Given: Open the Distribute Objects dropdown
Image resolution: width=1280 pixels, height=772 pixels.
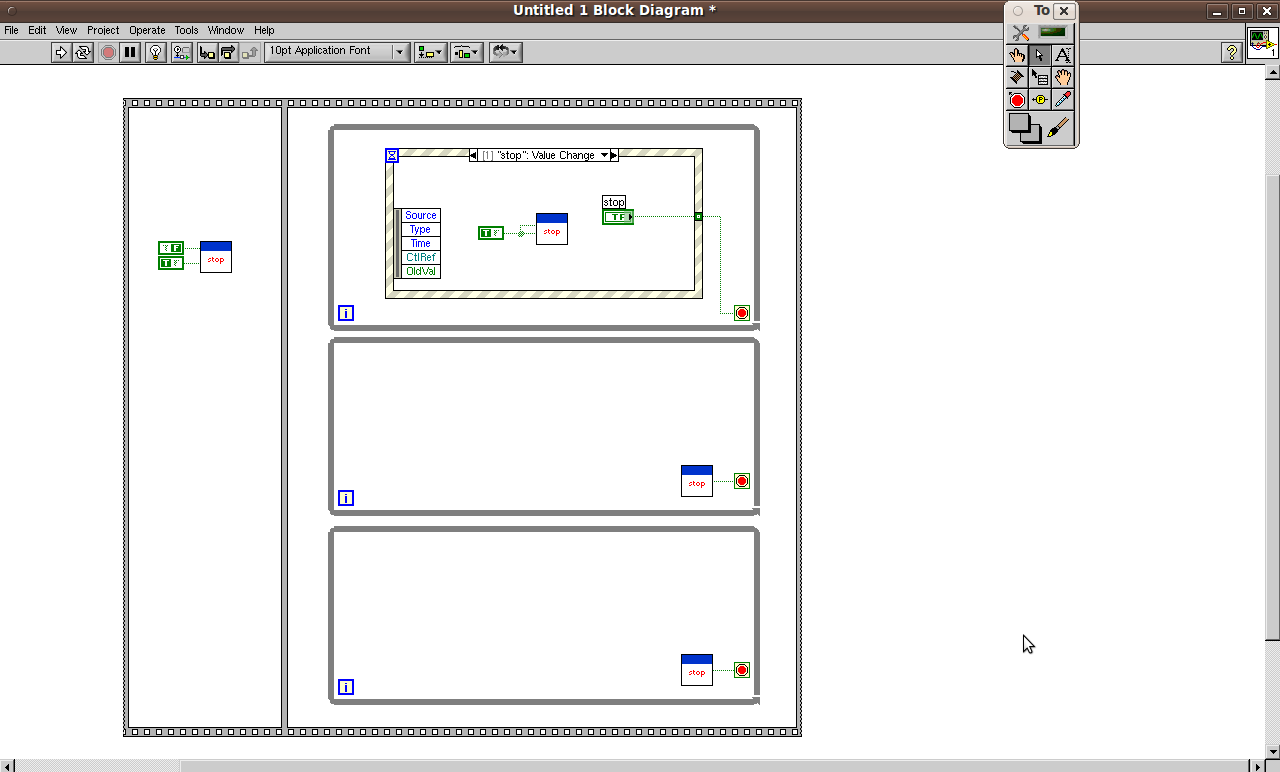Looking at the screenshot, I should click(467, 52).
